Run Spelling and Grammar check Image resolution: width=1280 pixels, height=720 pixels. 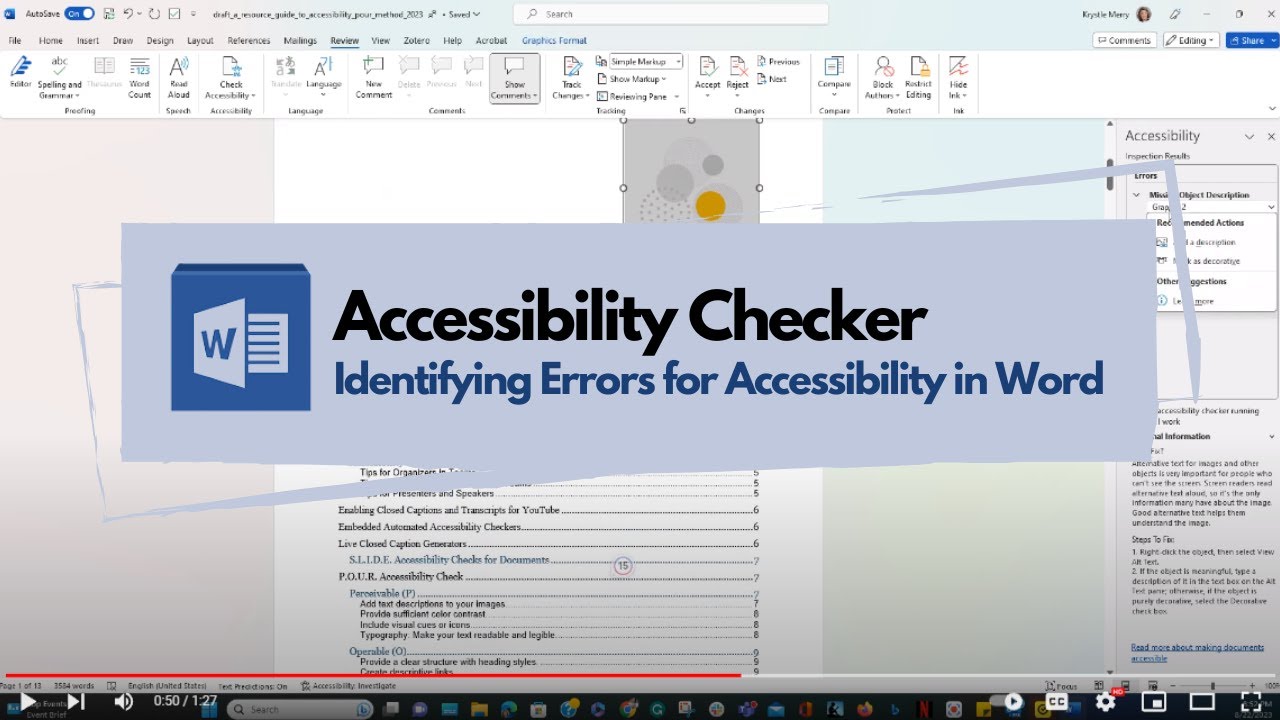[x=59, y=77]
